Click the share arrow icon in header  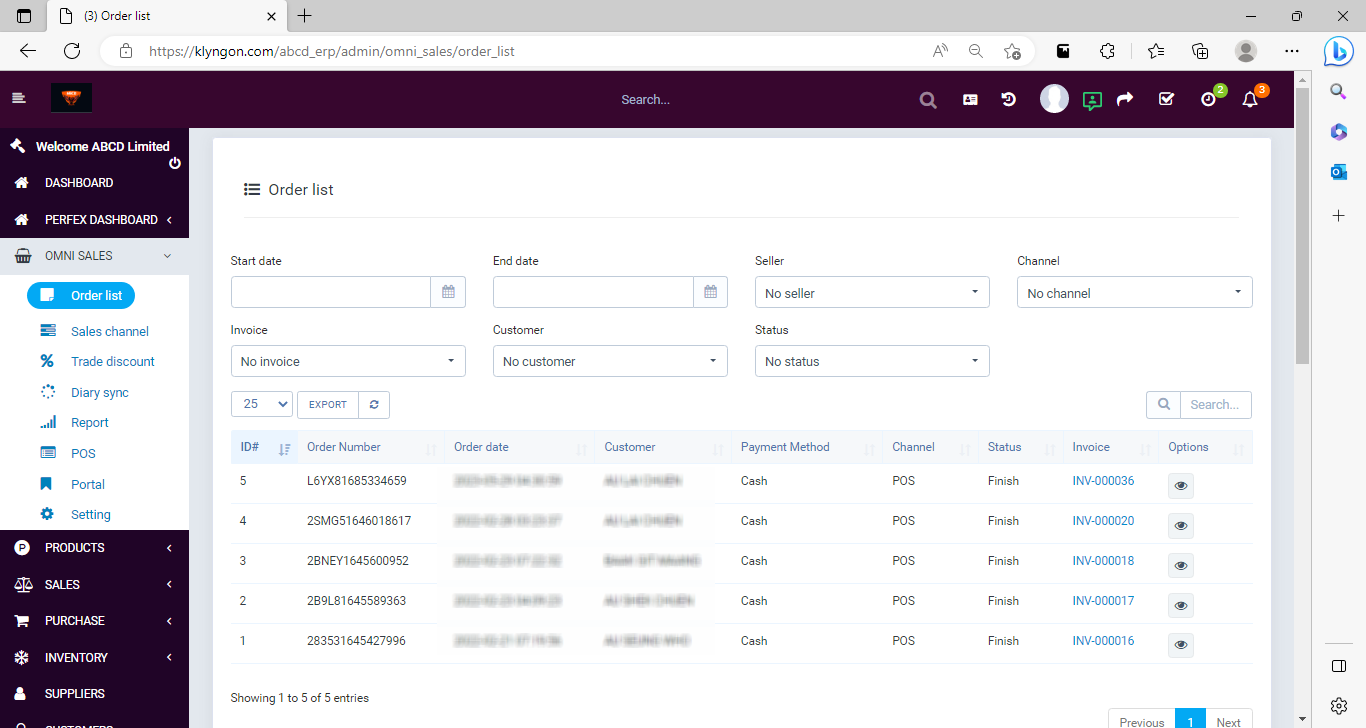pos(1125,99)
